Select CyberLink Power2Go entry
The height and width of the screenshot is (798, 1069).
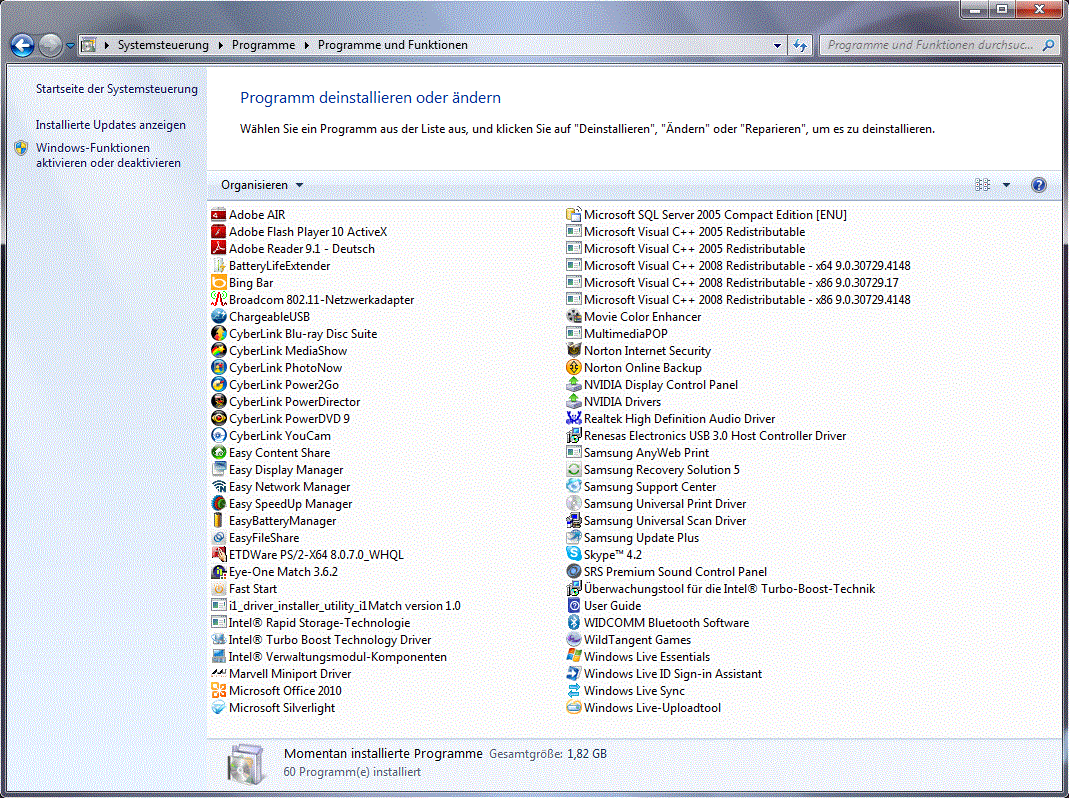tap(275, 385)
